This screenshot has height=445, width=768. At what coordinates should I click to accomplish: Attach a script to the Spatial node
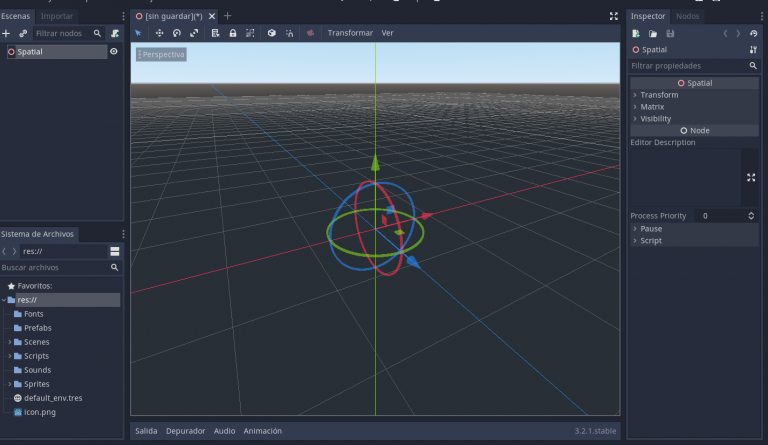click(115, 33)
